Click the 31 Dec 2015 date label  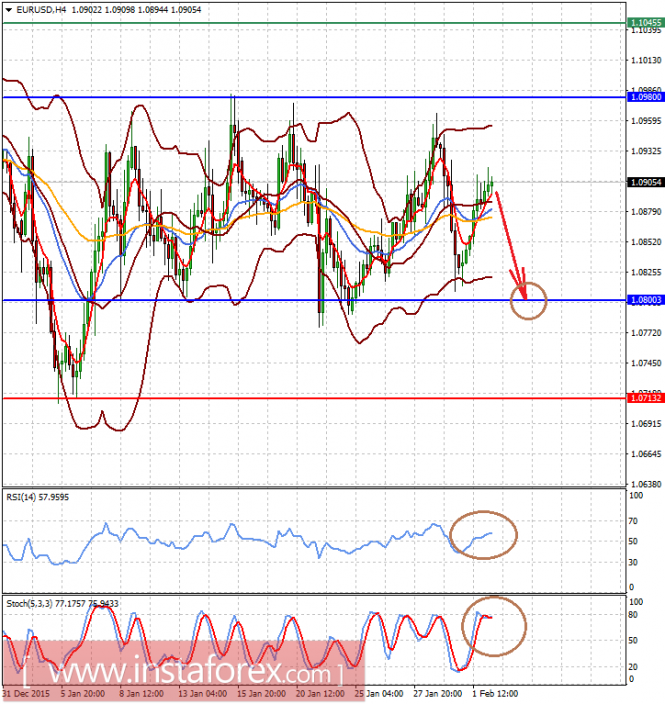27,694
